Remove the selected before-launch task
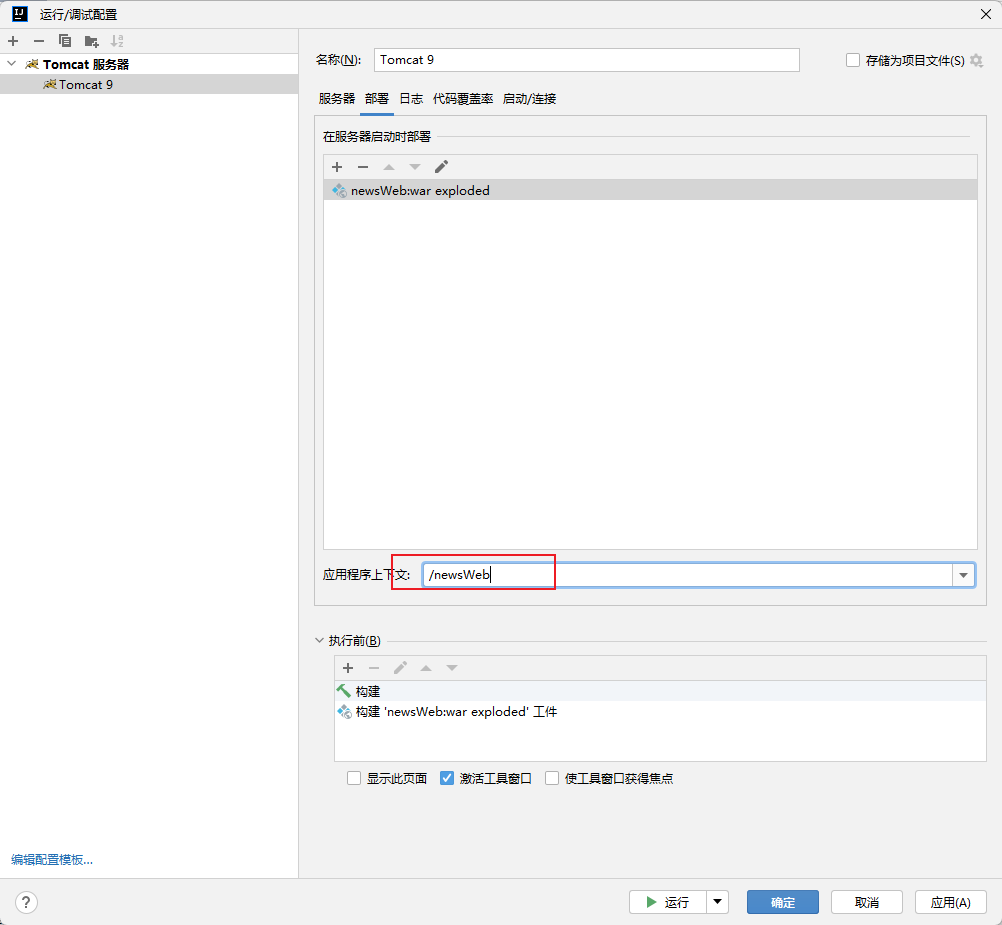The image size is (1002, 925). click(374, 668)
